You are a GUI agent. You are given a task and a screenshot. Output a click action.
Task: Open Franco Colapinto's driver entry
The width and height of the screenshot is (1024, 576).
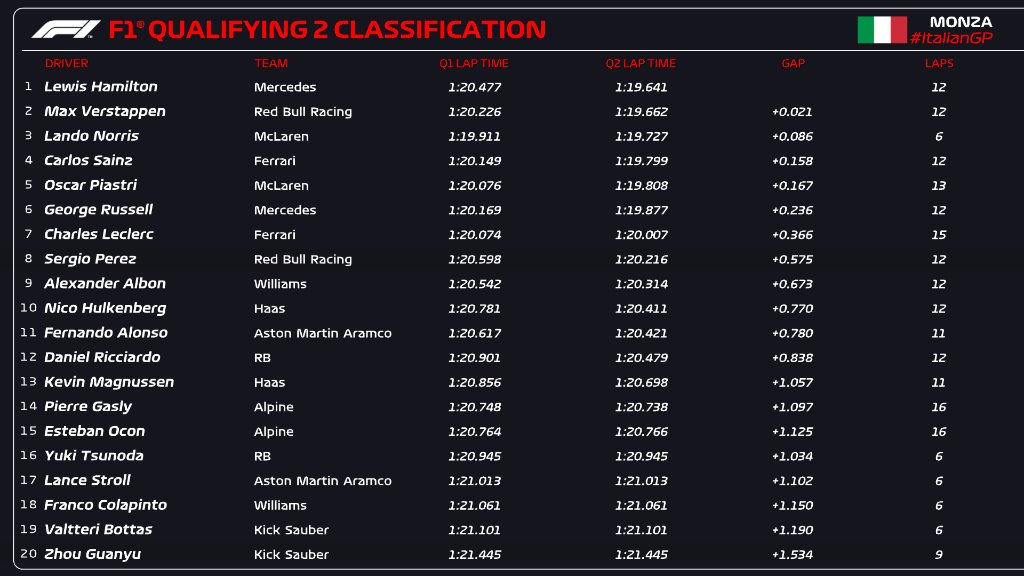105,505
